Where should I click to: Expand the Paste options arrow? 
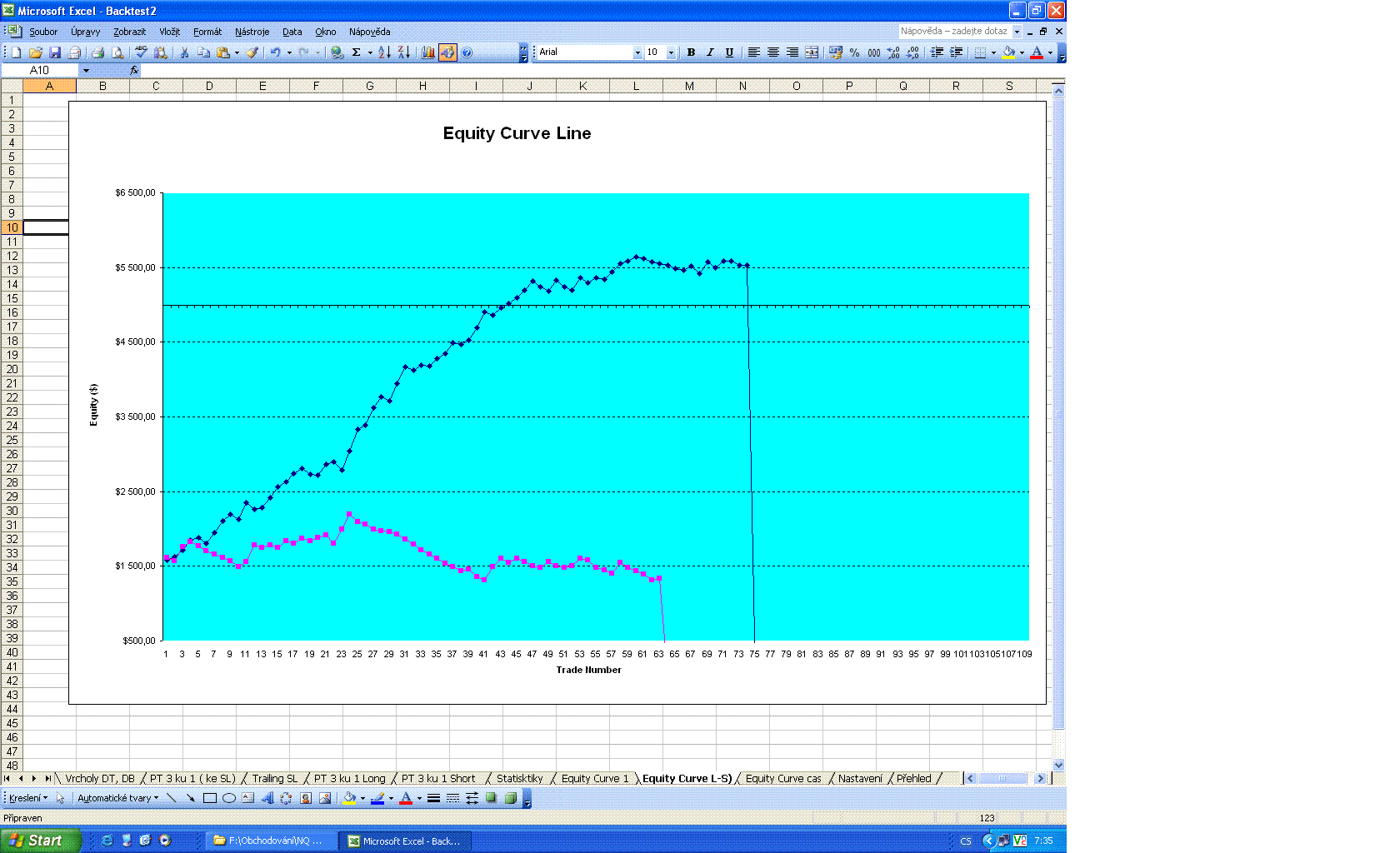237,52
